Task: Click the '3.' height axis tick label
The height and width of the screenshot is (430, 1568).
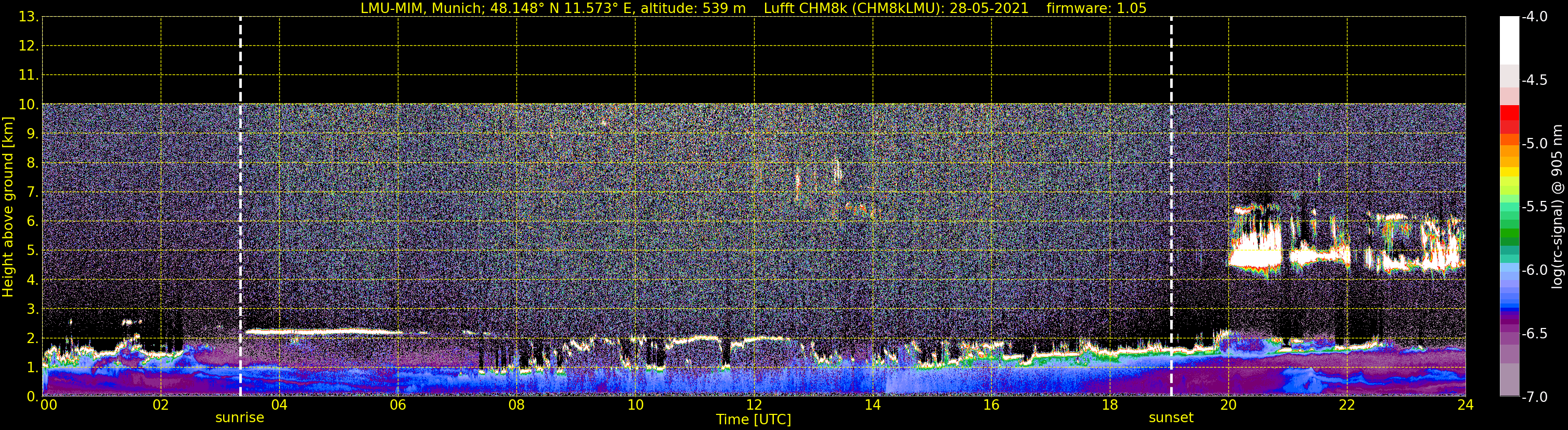Action: 33,309
